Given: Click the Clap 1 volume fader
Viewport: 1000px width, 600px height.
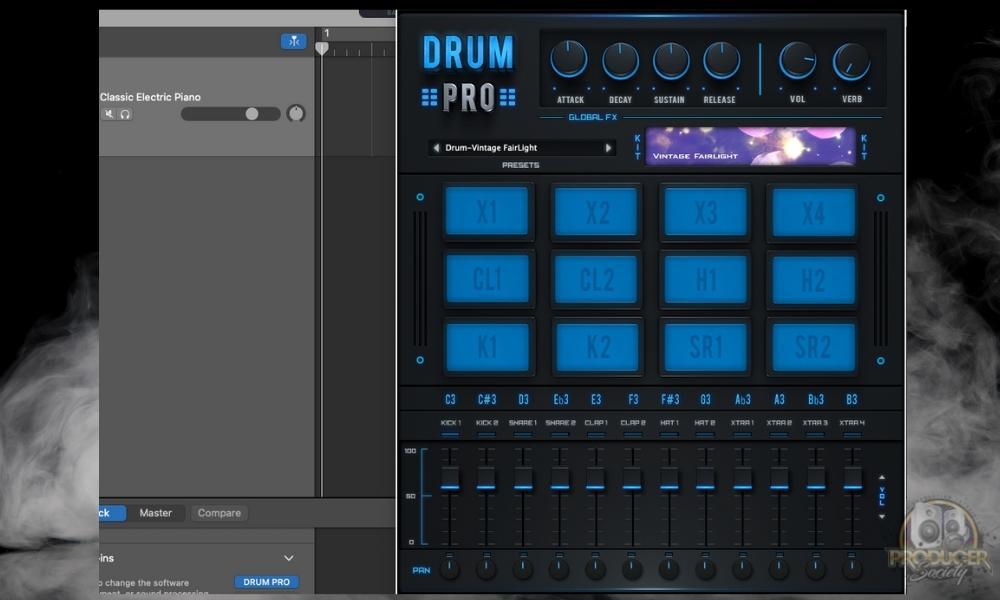Looking at the screenshot, I should coord(596,478).
